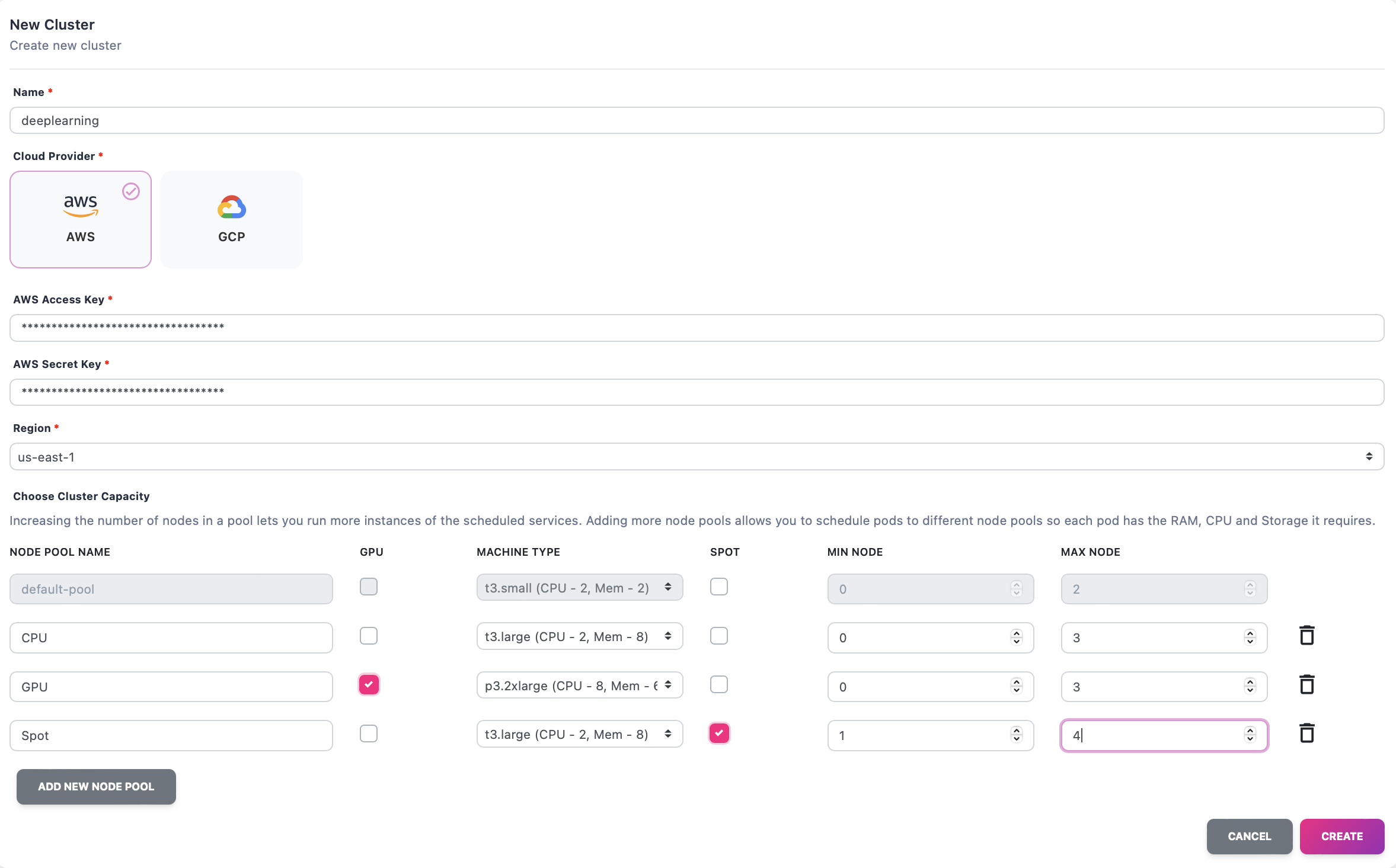Uncheck Spot checkbox for the Spot pool
Viewport: 1396px width, 868px height.
(x=719, y=733)
